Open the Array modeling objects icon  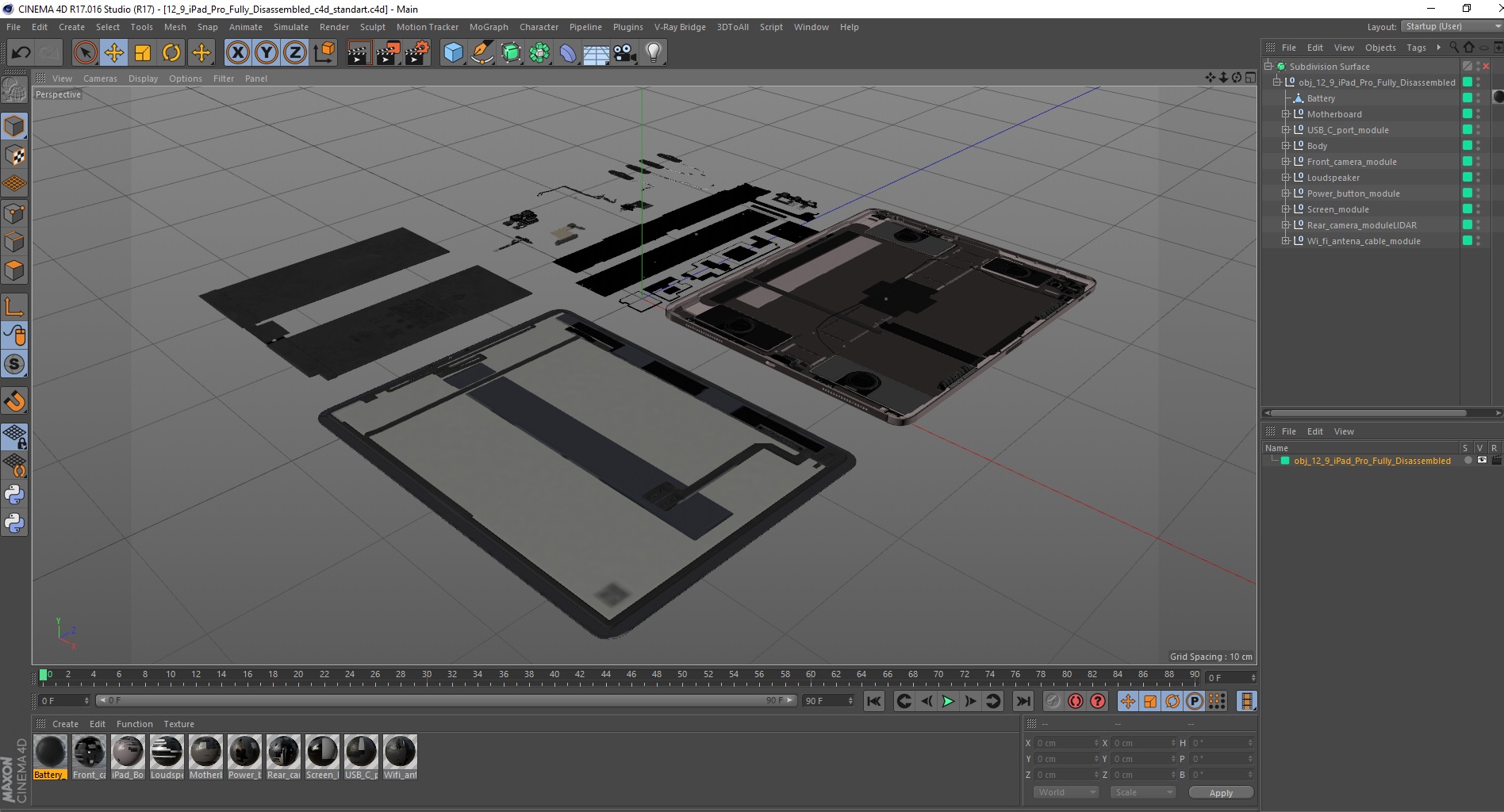pyautogui.click(x=539, y=53)
